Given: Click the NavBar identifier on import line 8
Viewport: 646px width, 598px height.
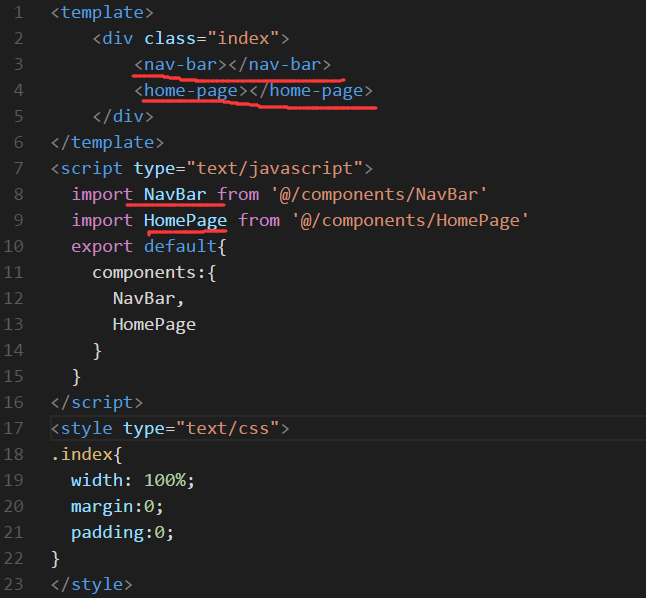Looking at the screenshot, I should pyautogui.click(x=175, y=194).
